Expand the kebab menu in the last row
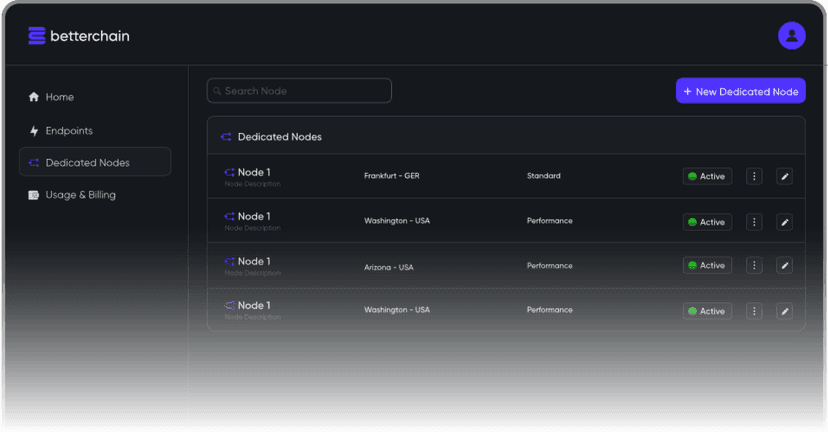Viewport: 828px width, 432px height. tap(754, 311)
